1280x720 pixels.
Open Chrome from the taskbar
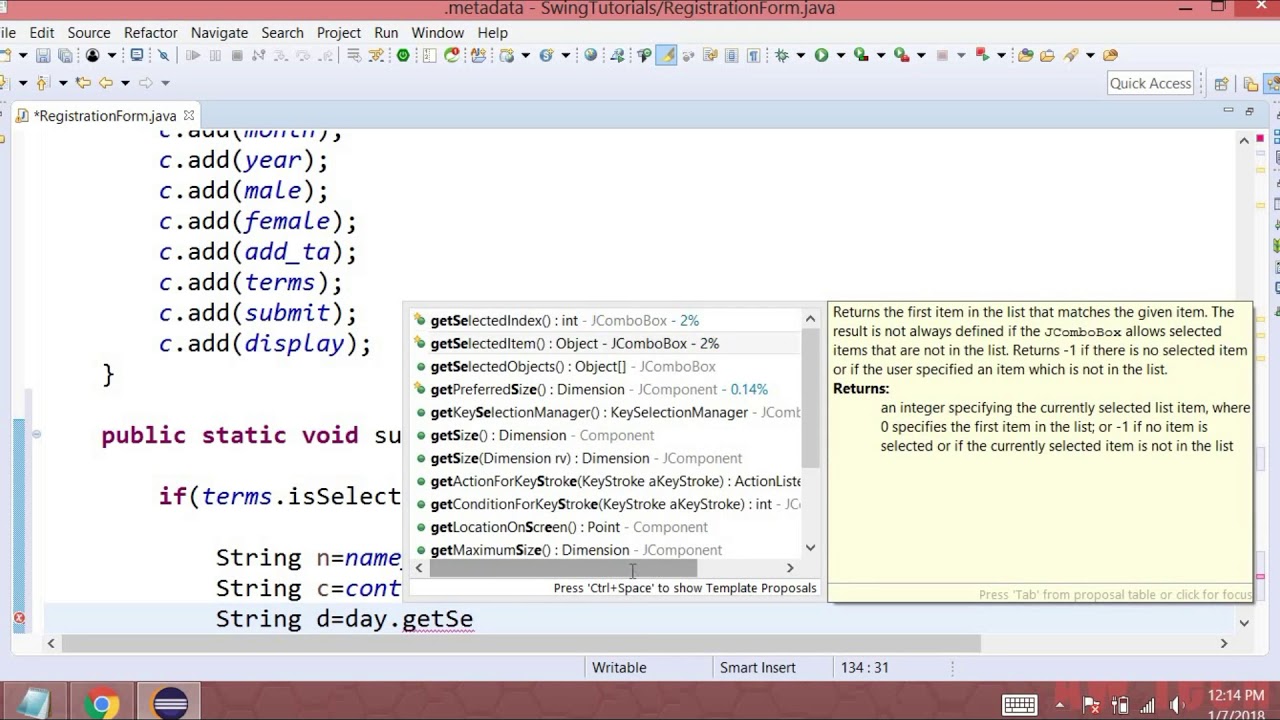point(101,704)
